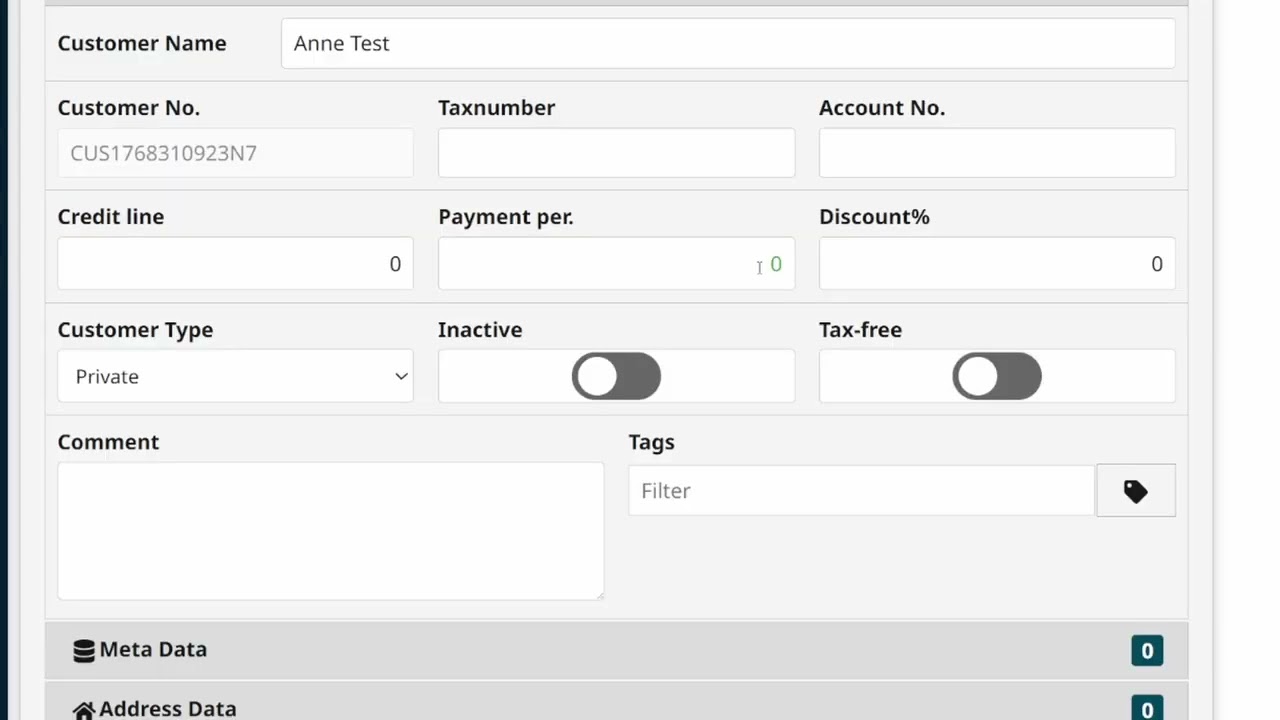This screenshot has width=1280, height=720.
Task: Click the disabled Customer No. field CUS1768310923N7
Action: point(235,153)
